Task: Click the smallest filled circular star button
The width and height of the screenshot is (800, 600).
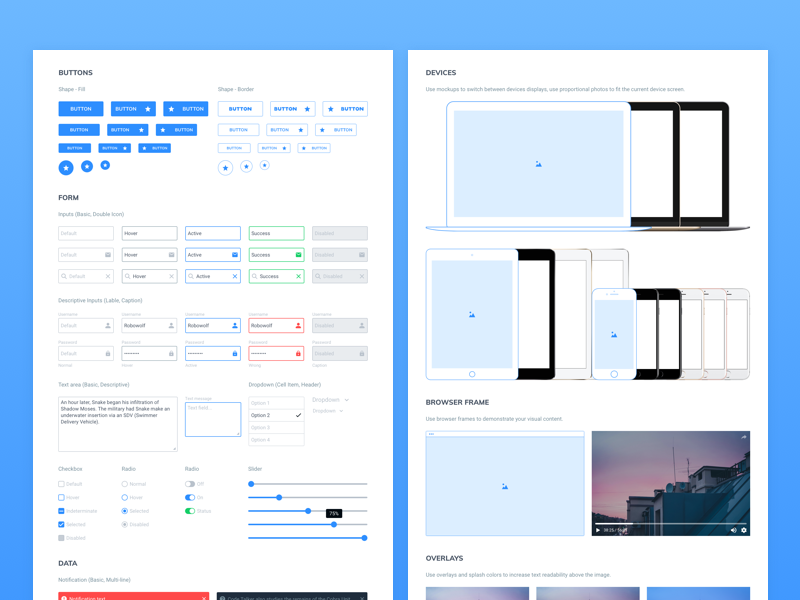Action: coord(105,165)
